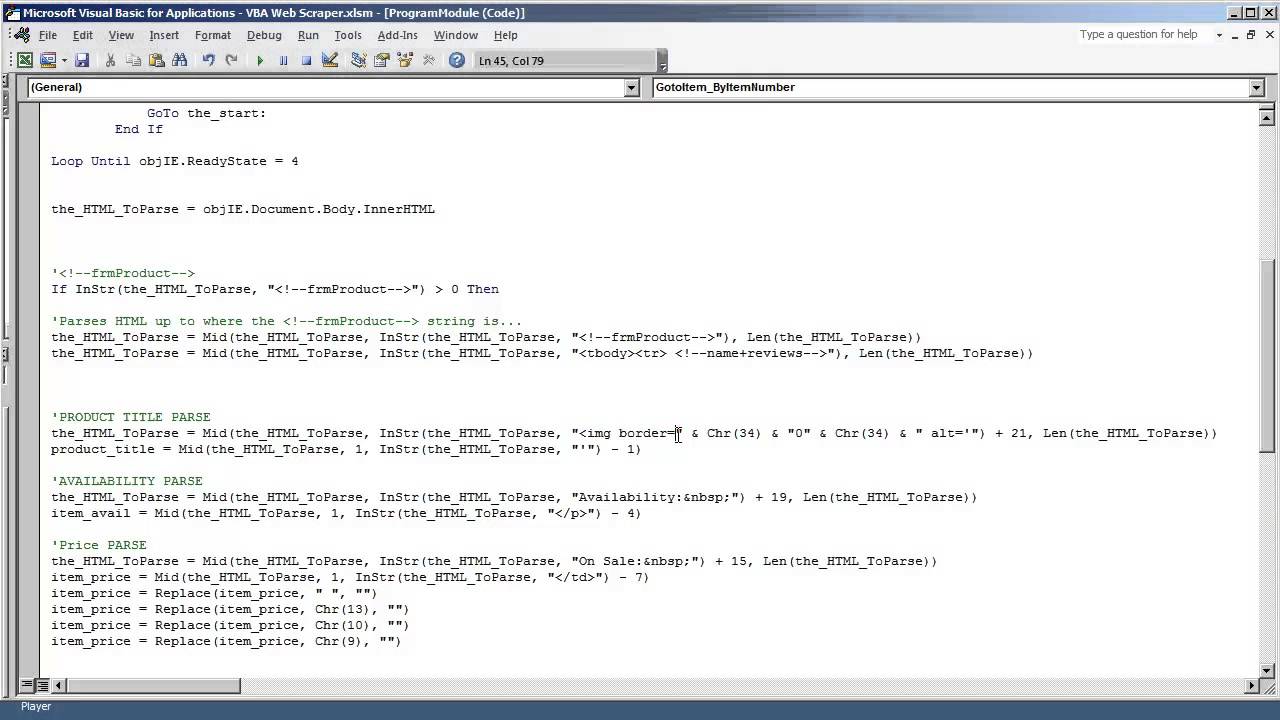Viewport: 1280px width, 720px height.
Task: Open the Toolbox icon
Action: coord(428,60)
